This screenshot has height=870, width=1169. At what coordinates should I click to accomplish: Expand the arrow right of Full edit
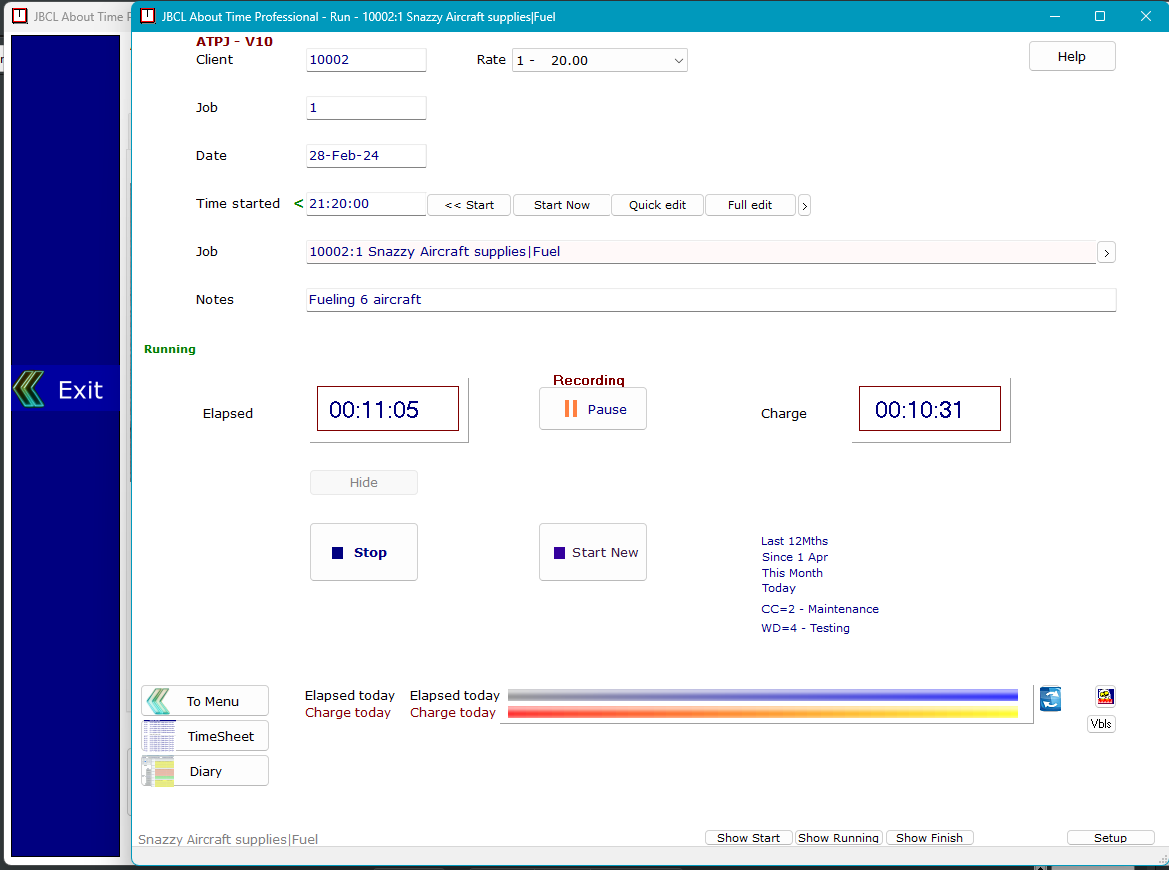point(804,205)
